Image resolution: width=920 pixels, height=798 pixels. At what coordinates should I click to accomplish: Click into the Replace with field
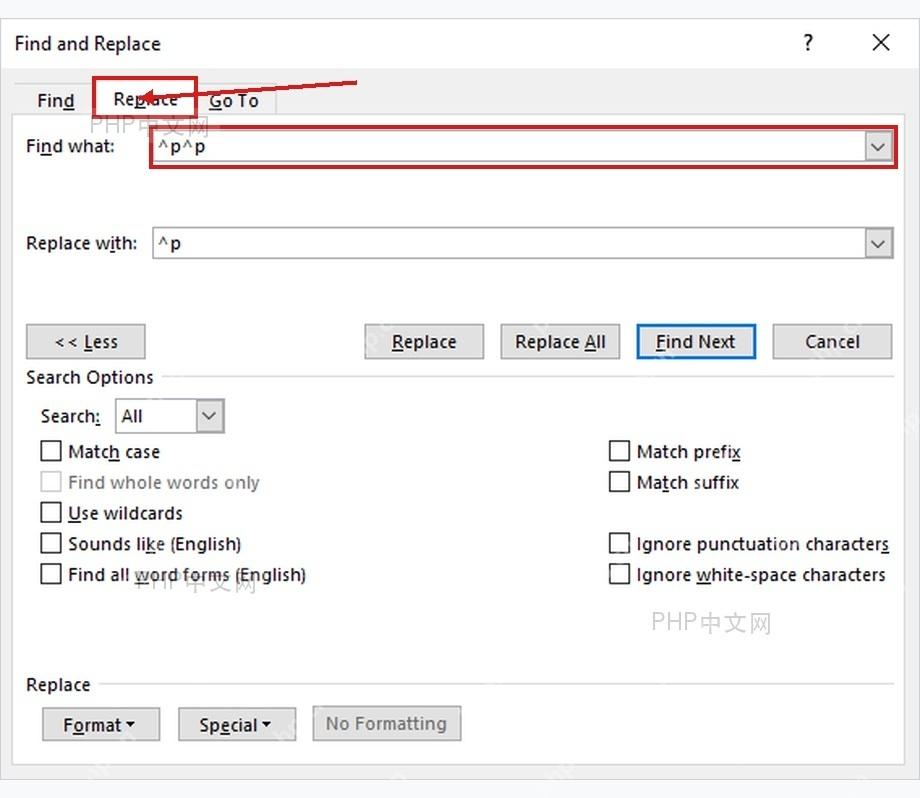pyautogui.click(x=508, y=244)
